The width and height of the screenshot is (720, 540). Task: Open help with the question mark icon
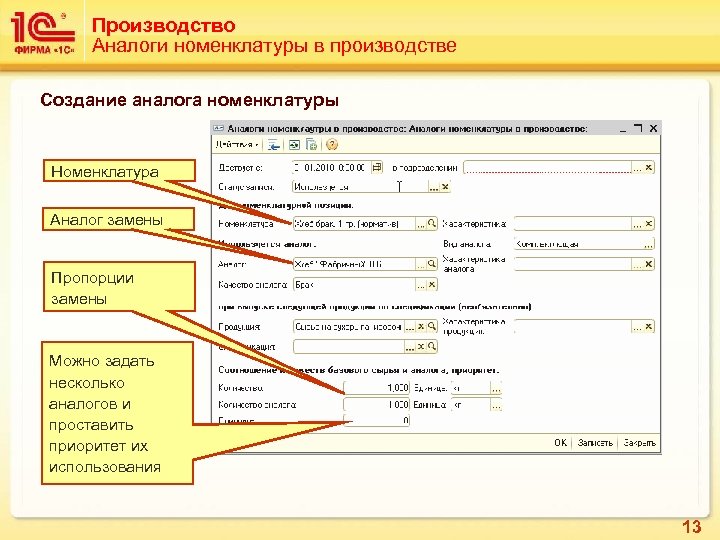tap(332, 145)
